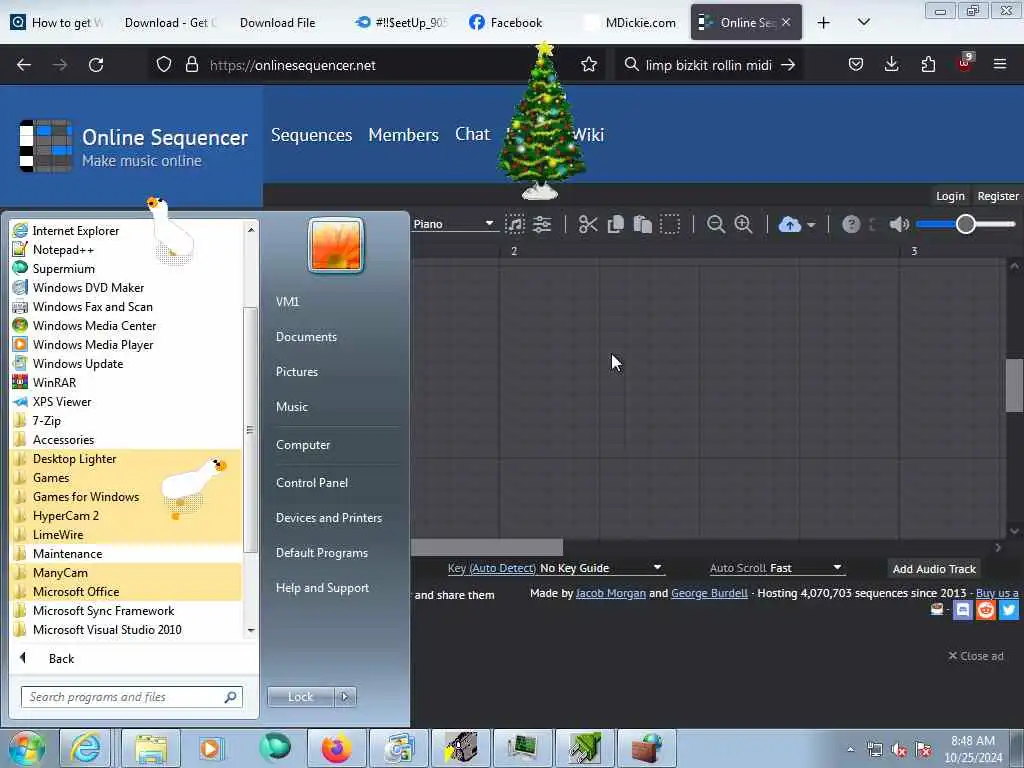1024x768 pixels.
Task: Click the note selection marquee icon
Action: pos(515,225)
